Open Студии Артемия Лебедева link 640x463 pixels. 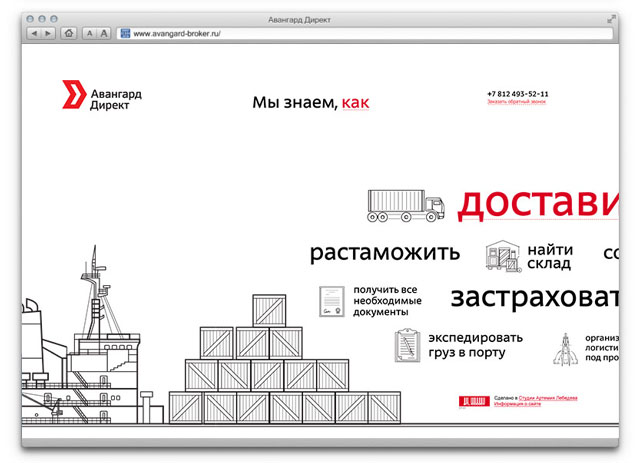click(x=548, y=398)
